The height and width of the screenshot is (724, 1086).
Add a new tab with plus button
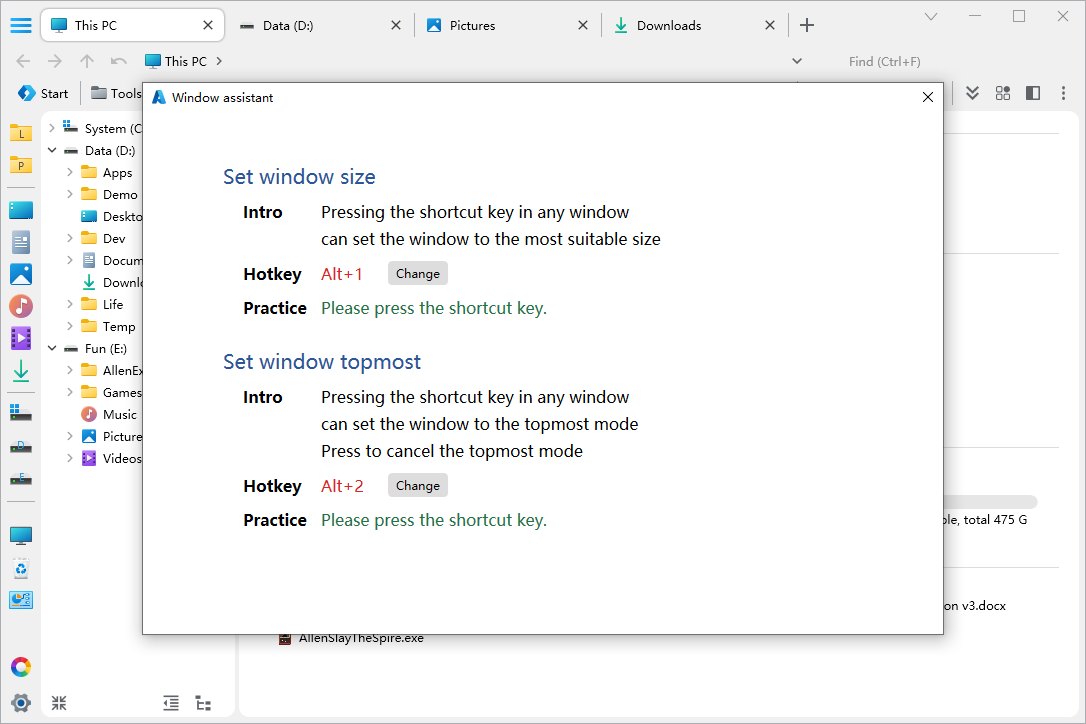click(807, 26)
